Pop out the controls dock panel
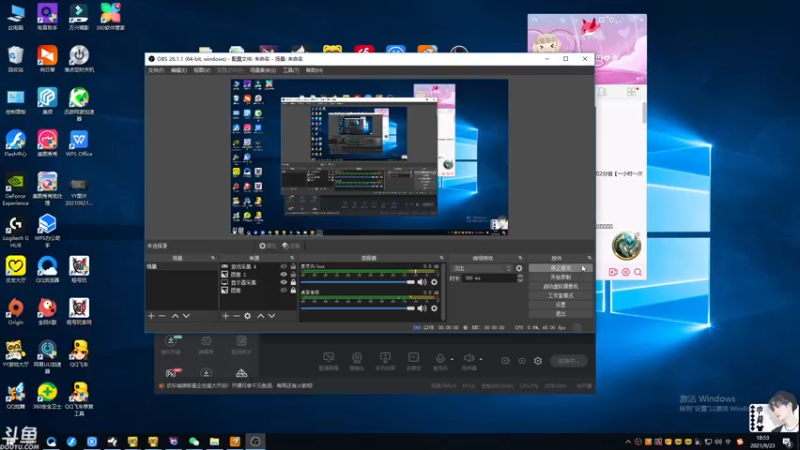Screen dimensions: 800x450 (x=589, y=258)
